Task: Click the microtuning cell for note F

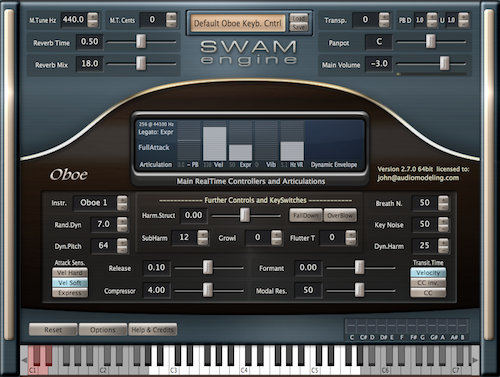Action: coord(402,326)
